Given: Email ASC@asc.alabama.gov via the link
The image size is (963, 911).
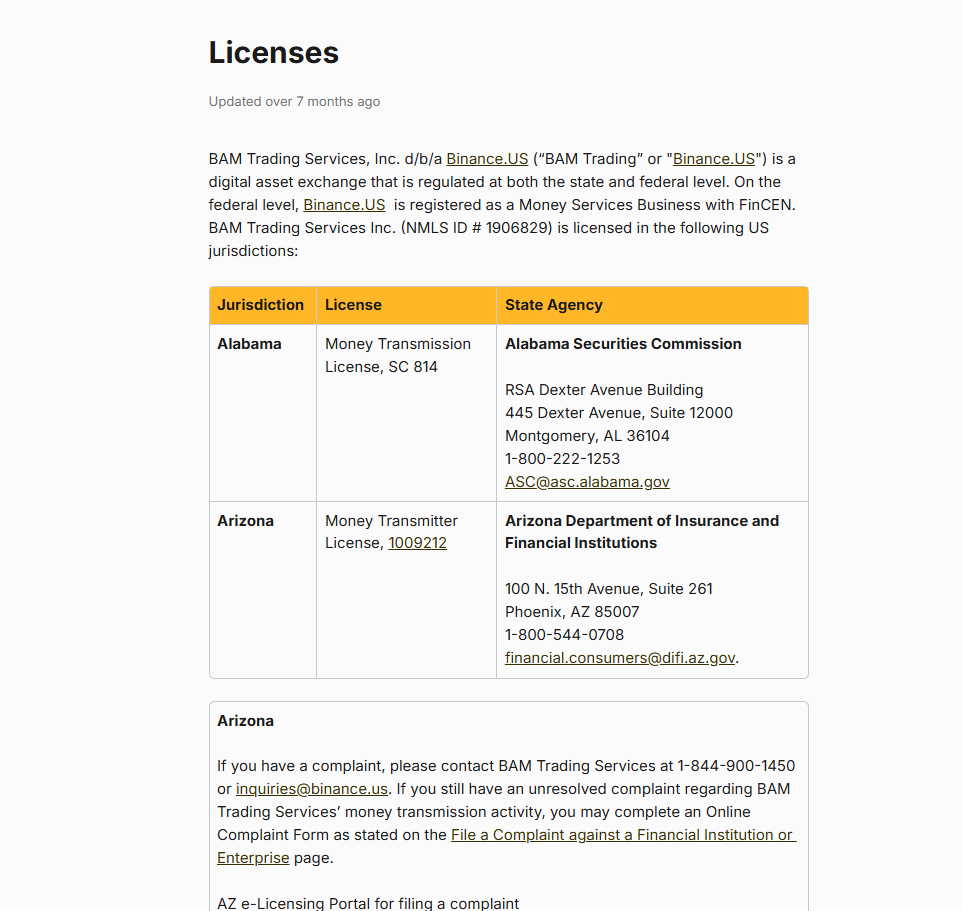Looking at the screenshot, I should [x=587, y=482].
